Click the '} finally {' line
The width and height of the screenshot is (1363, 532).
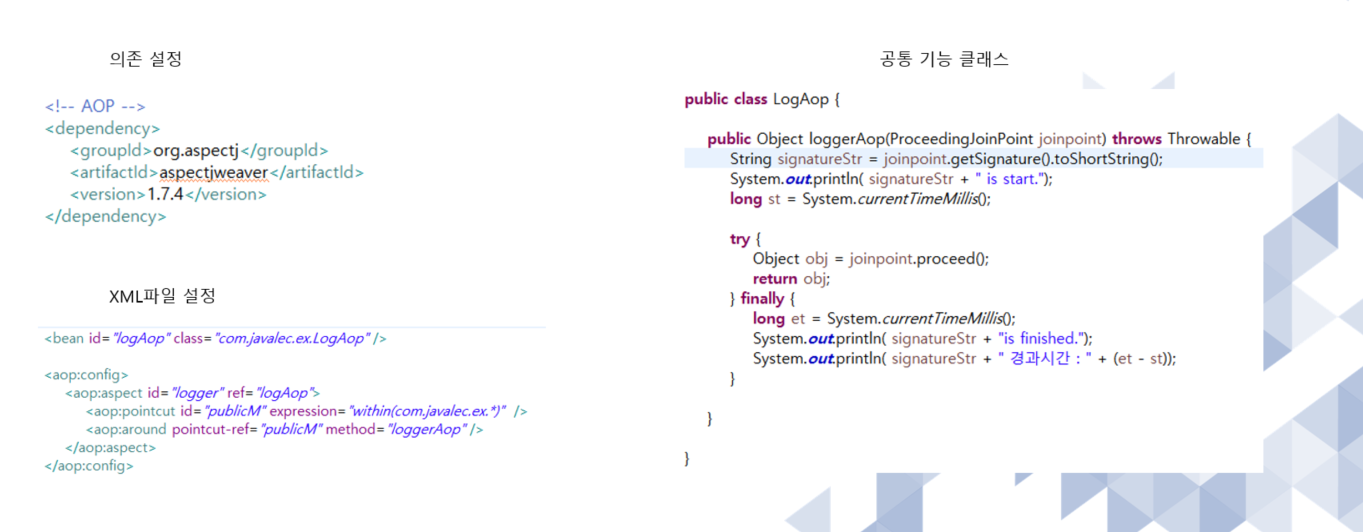pos(762,299)
